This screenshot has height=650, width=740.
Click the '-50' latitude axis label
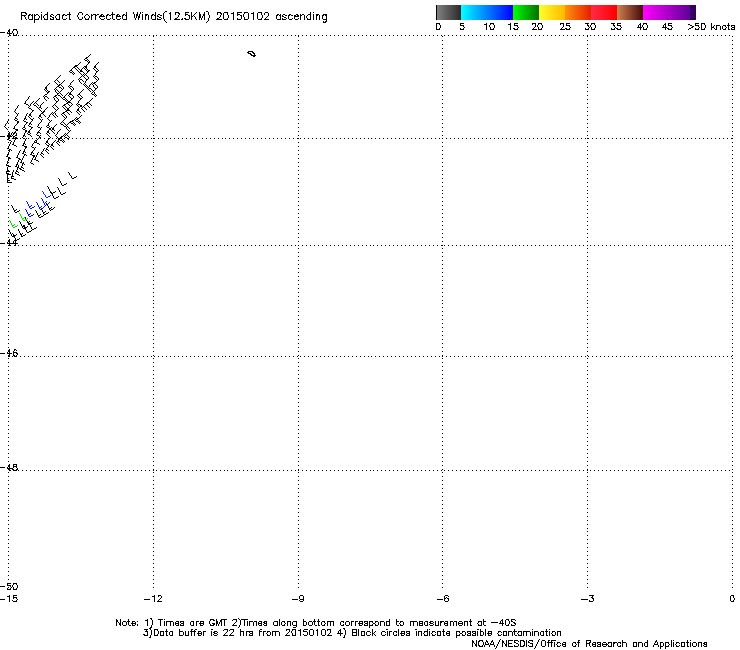[9, 586]
